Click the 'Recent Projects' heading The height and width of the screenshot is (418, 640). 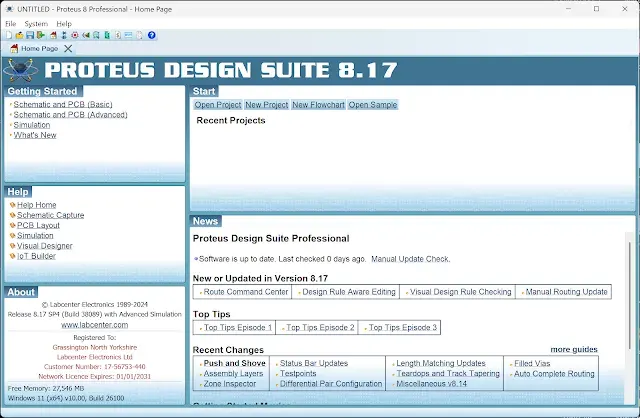point(231,120)
